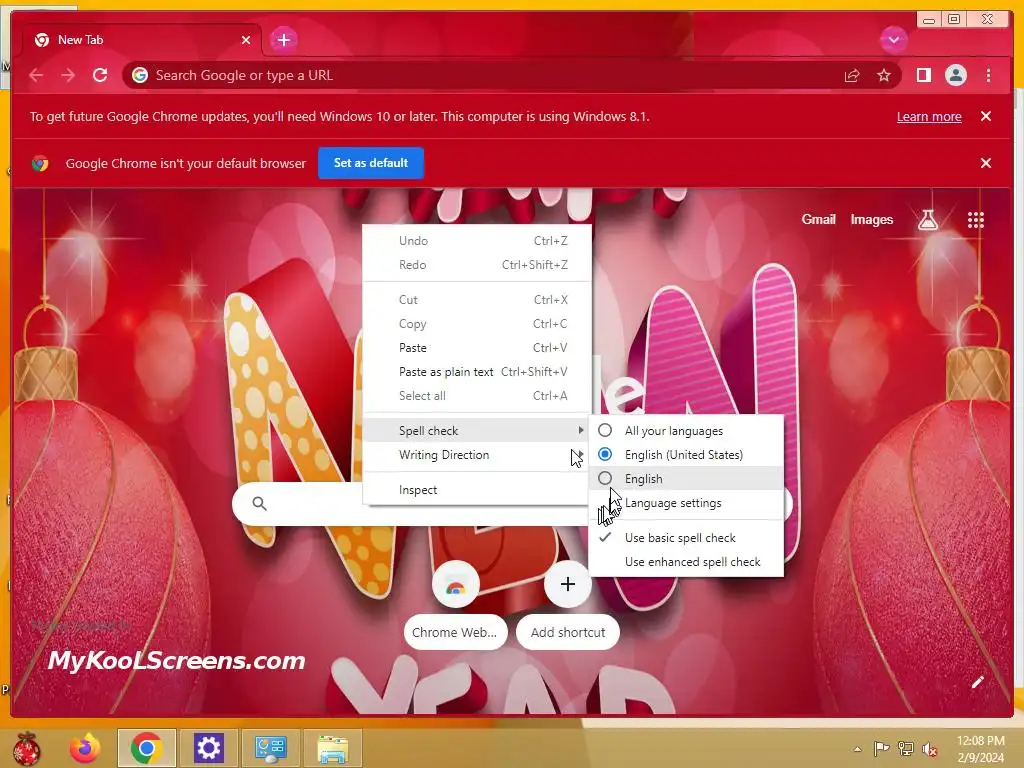Expand the Writing Direction submenu

click(x=477, y=455)
